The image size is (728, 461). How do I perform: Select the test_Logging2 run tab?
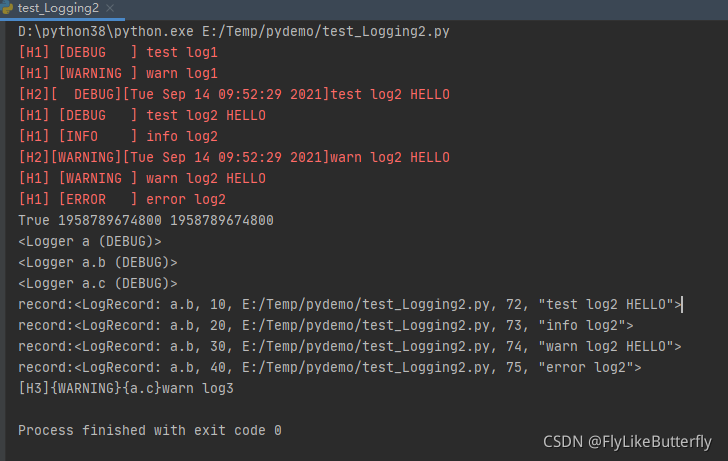pos(58,9)
